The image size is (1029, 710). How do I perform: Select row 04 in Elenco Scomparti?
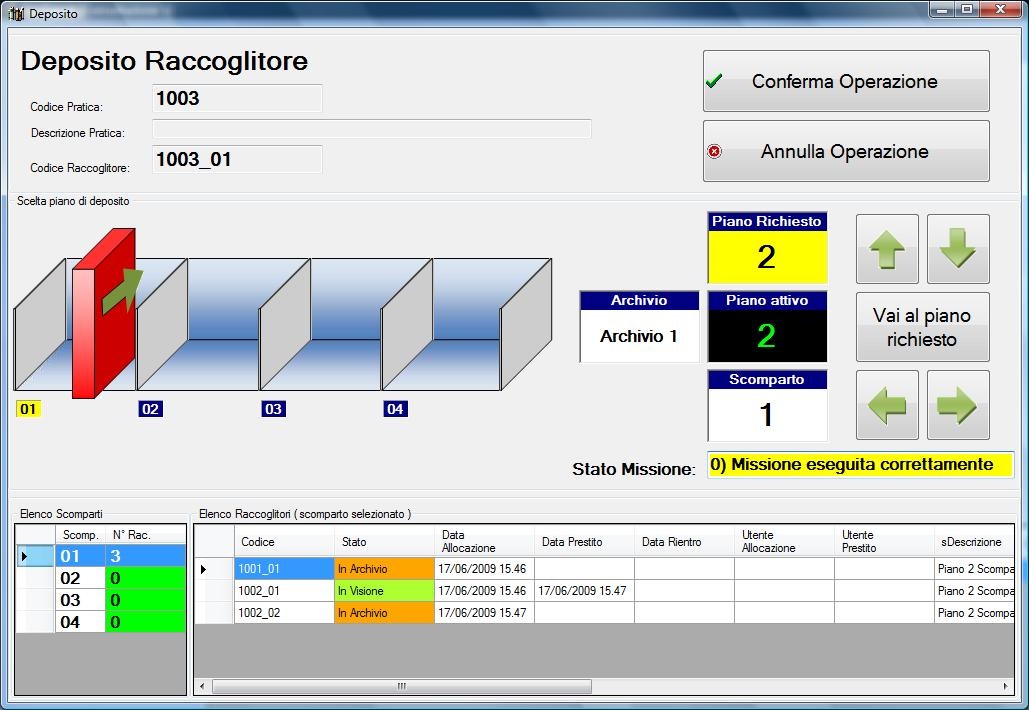pyautogui.click(x=100, y=621)
